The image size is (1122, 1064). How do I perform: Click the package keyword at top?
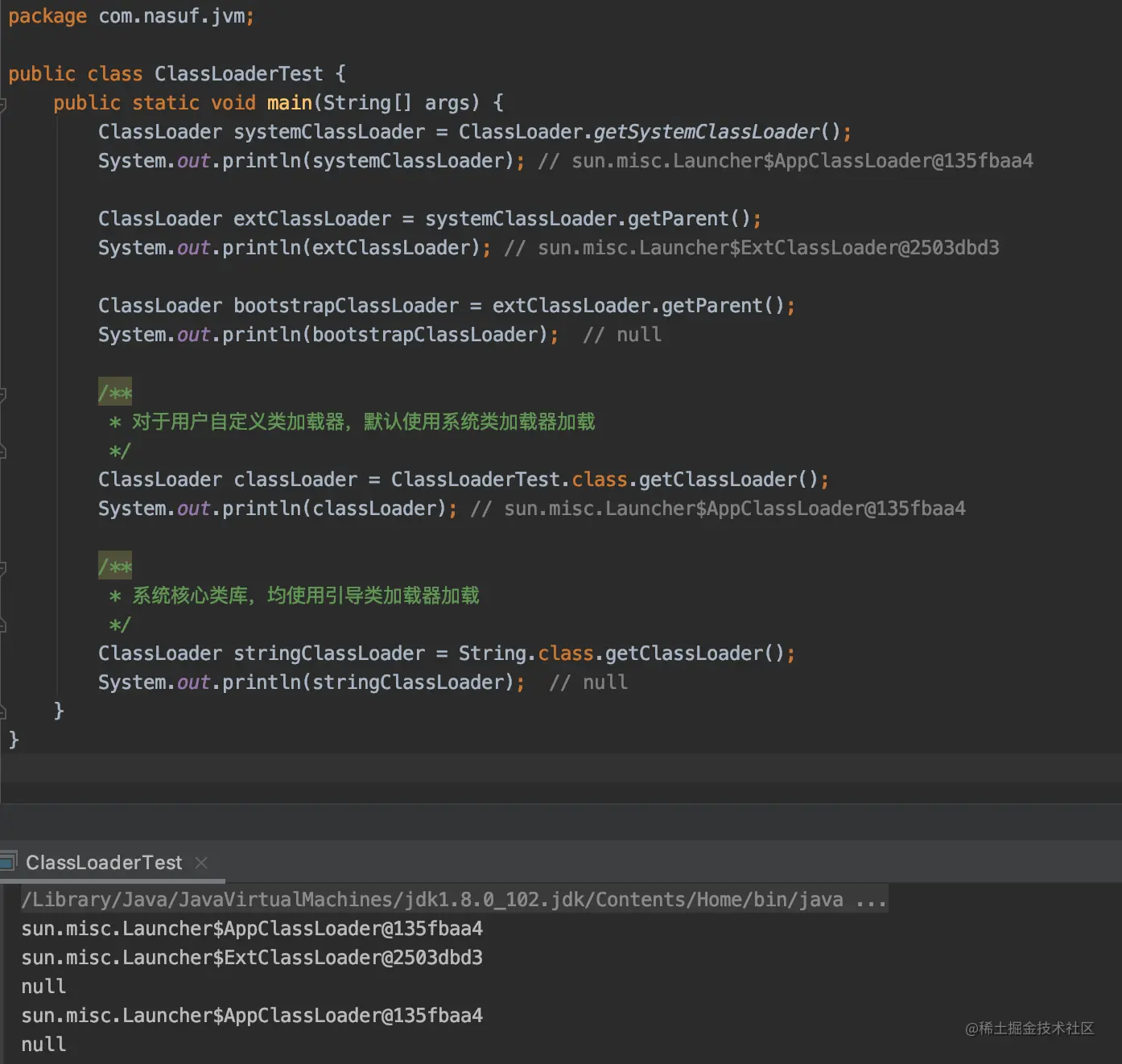pos(47,16)
